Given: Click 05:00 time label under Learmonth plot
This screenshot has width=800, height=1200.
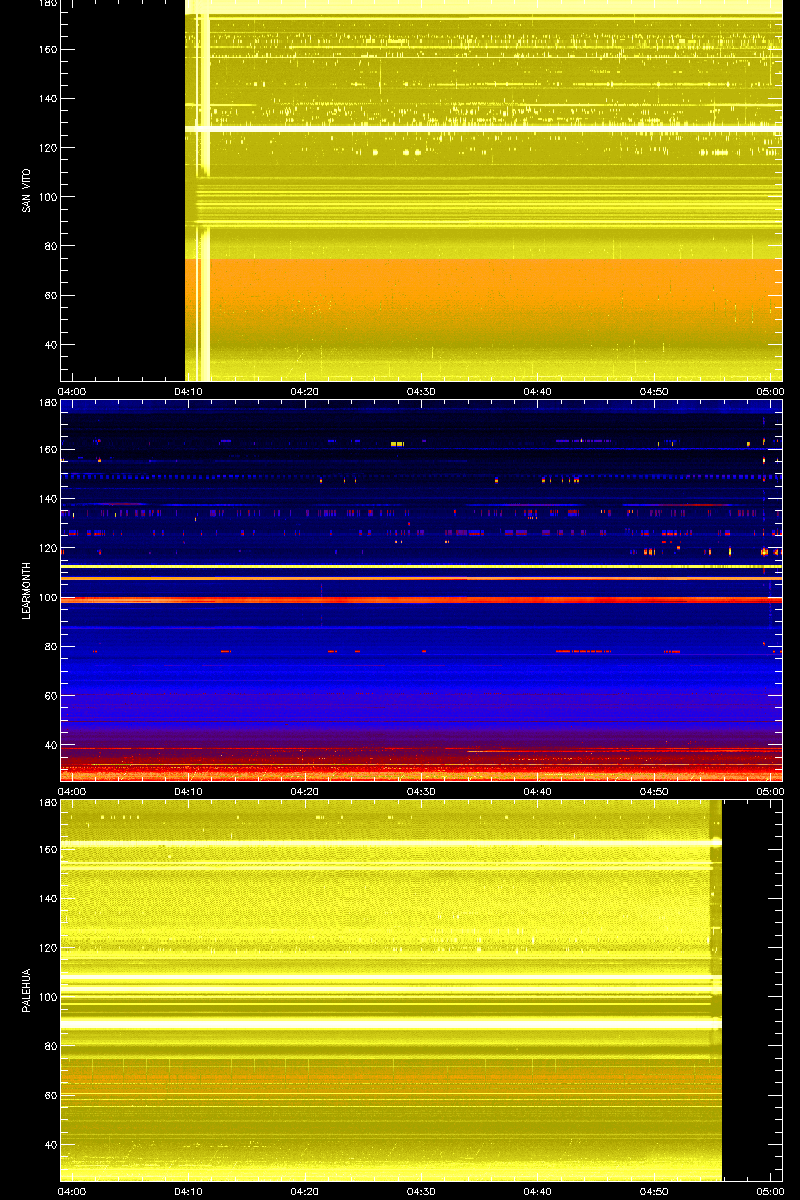Looking at the screenshot, I should (770, 791).
